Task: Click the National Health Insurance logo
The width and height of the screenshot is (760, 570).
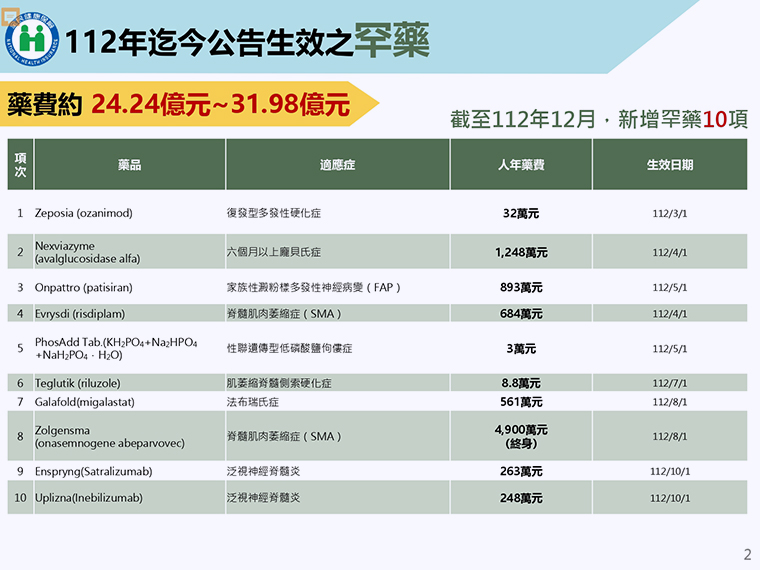Action: click(32, 35)
